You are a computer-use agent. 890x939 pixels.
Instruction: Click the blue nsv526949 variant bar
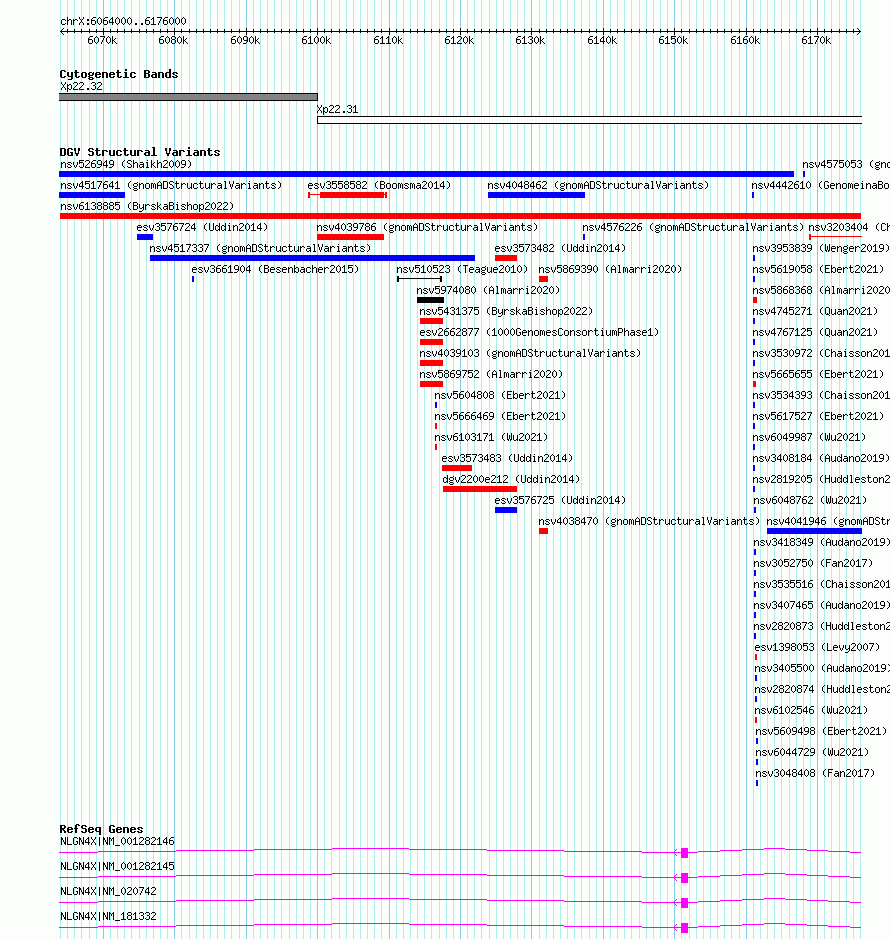[x=426, y=174]
